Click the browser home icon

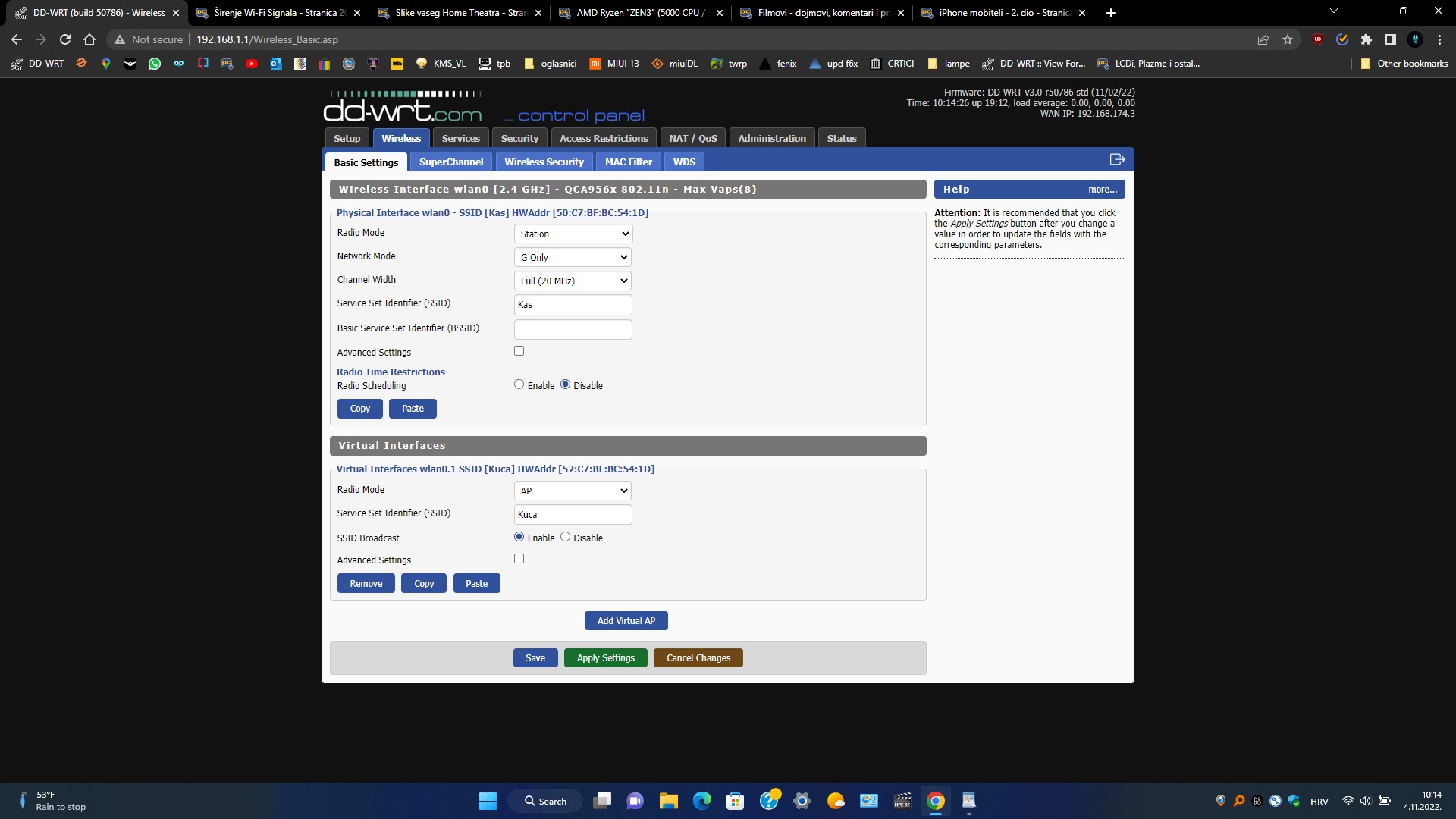click(x=89, y=39)
